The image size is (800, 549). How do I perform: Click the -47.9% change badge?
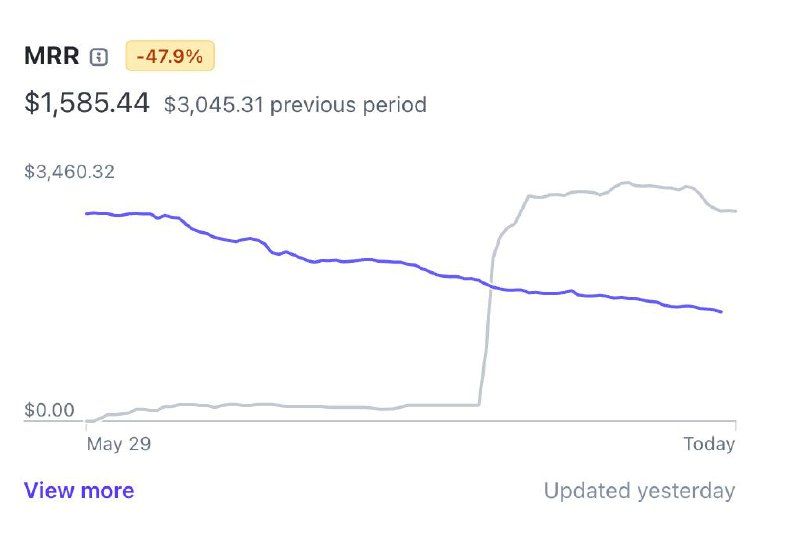(170, 57)
